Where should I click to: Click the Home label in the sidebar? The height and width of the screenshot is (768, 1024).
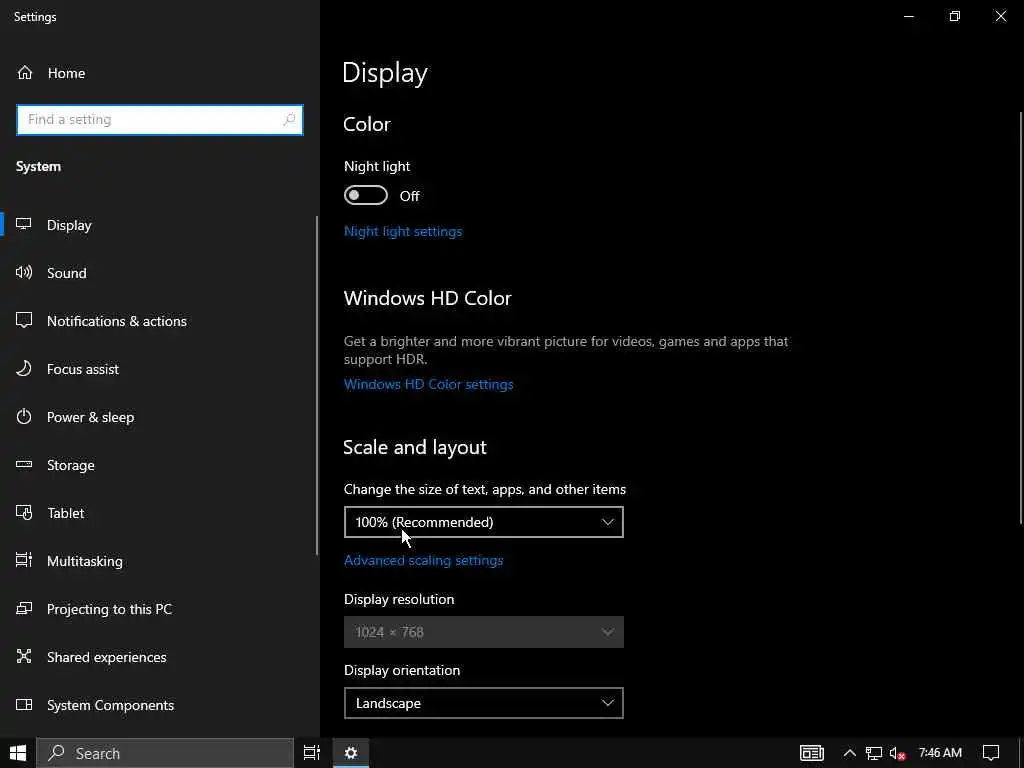tap(66, 73)
